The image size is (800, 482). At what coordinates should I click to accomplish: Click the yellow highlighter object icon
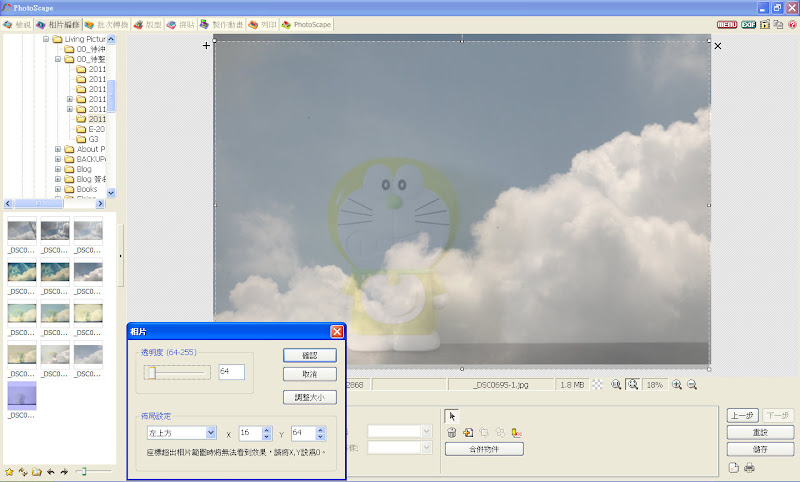tap(516, 433)
